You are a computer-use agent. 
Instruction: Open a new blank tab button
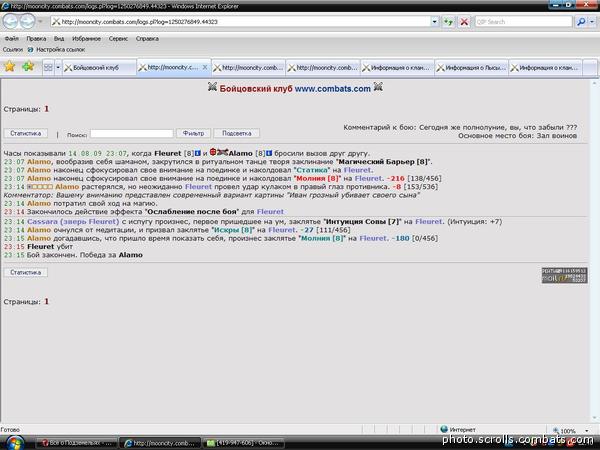[x=590, y=68]
